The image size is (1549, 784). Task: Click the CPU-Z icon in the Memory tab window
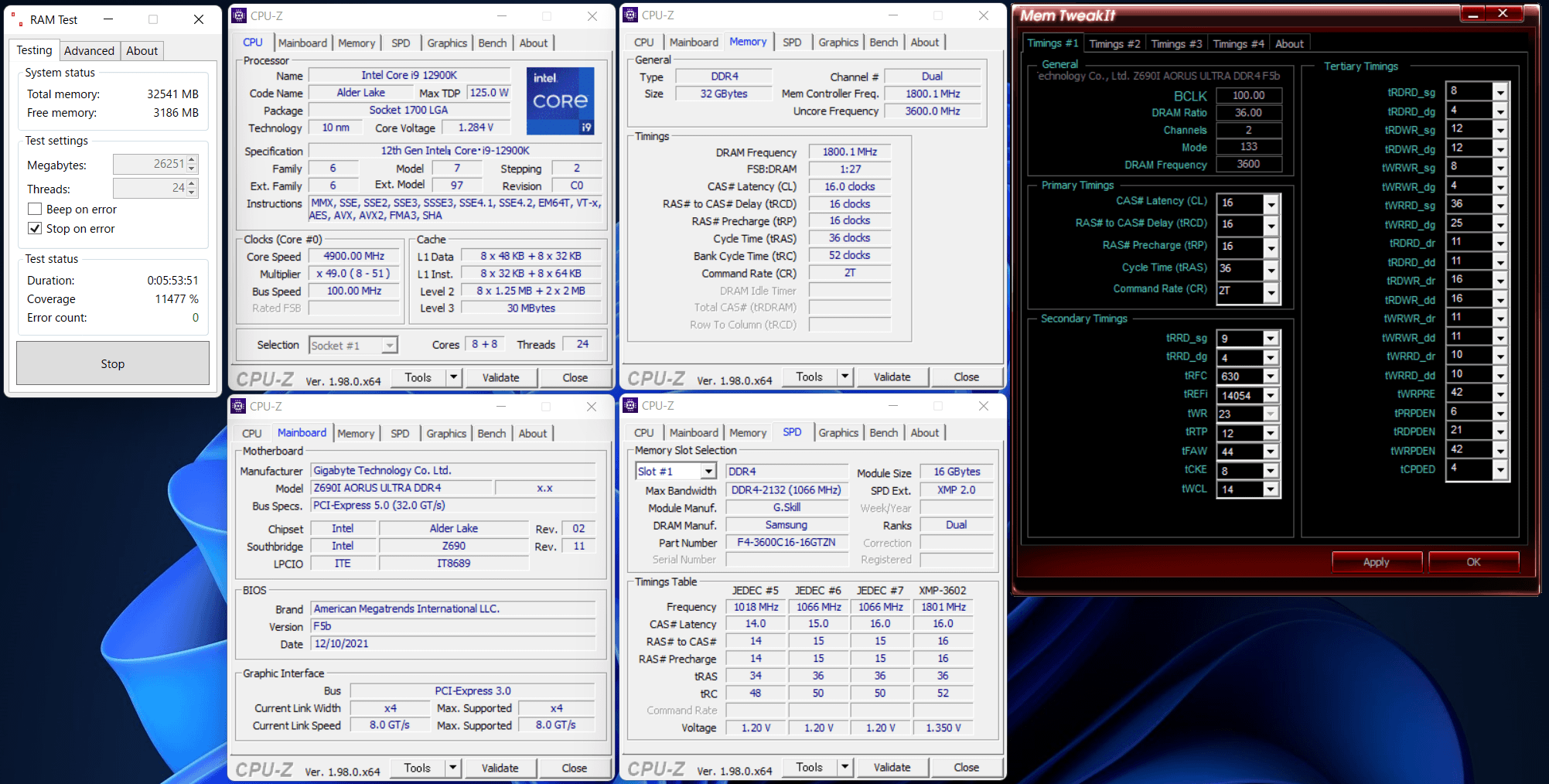point(631,15)
